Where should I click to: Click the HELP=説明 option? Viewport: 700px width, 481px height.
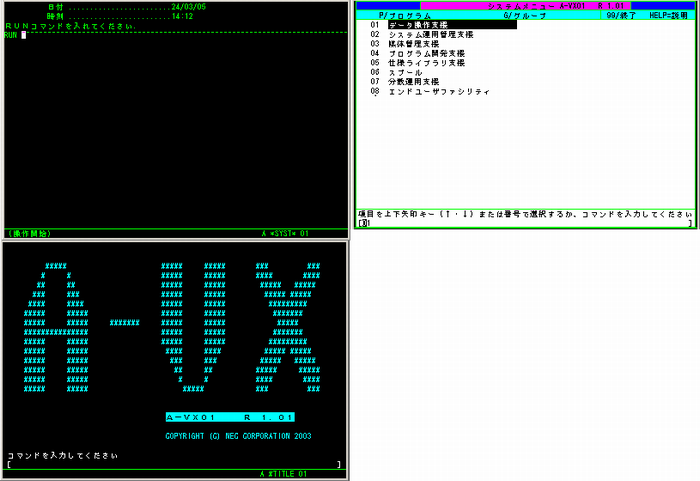pos(668,16)
